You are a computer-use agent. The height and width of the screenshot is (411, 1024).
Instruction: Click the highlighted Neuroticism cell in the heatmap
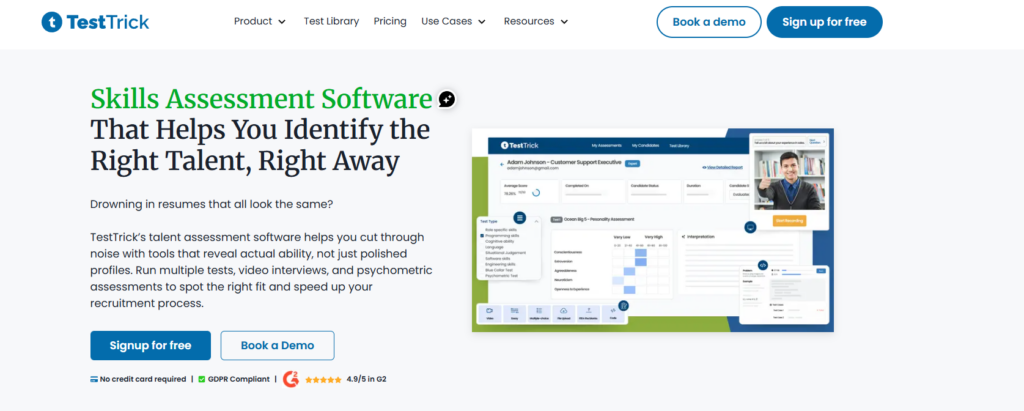[618, 280]
